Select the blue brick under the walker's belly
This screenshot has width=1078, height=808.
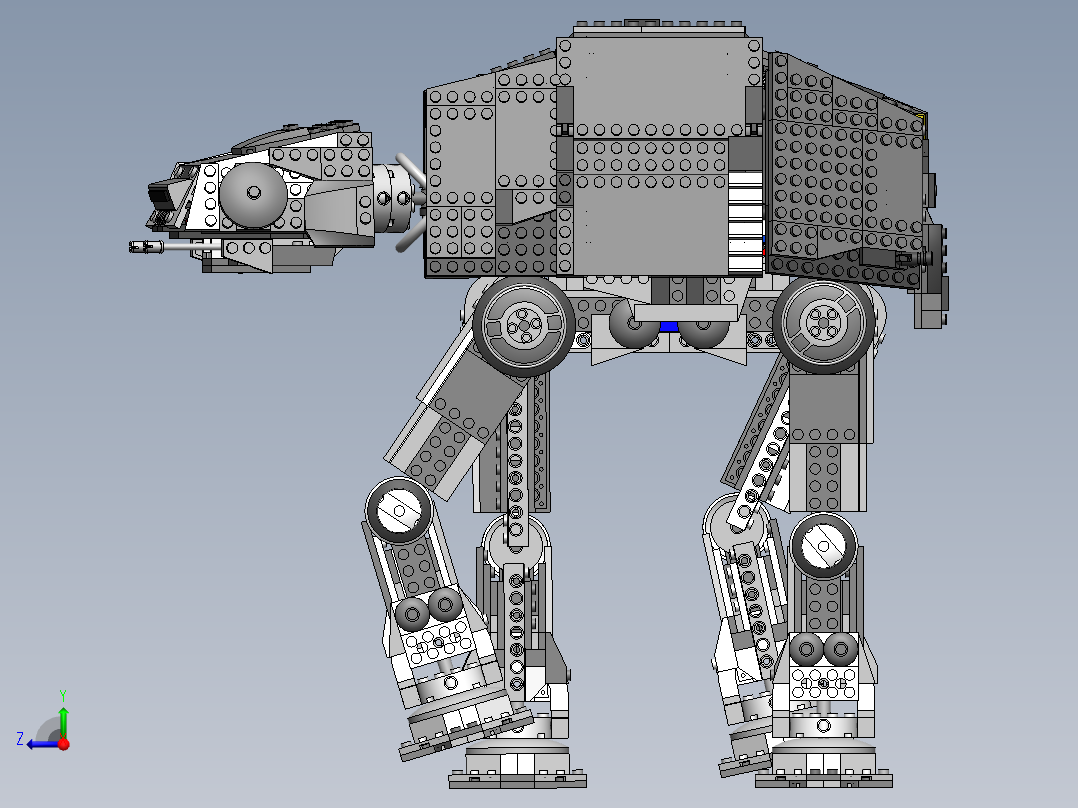click(668, 327)
